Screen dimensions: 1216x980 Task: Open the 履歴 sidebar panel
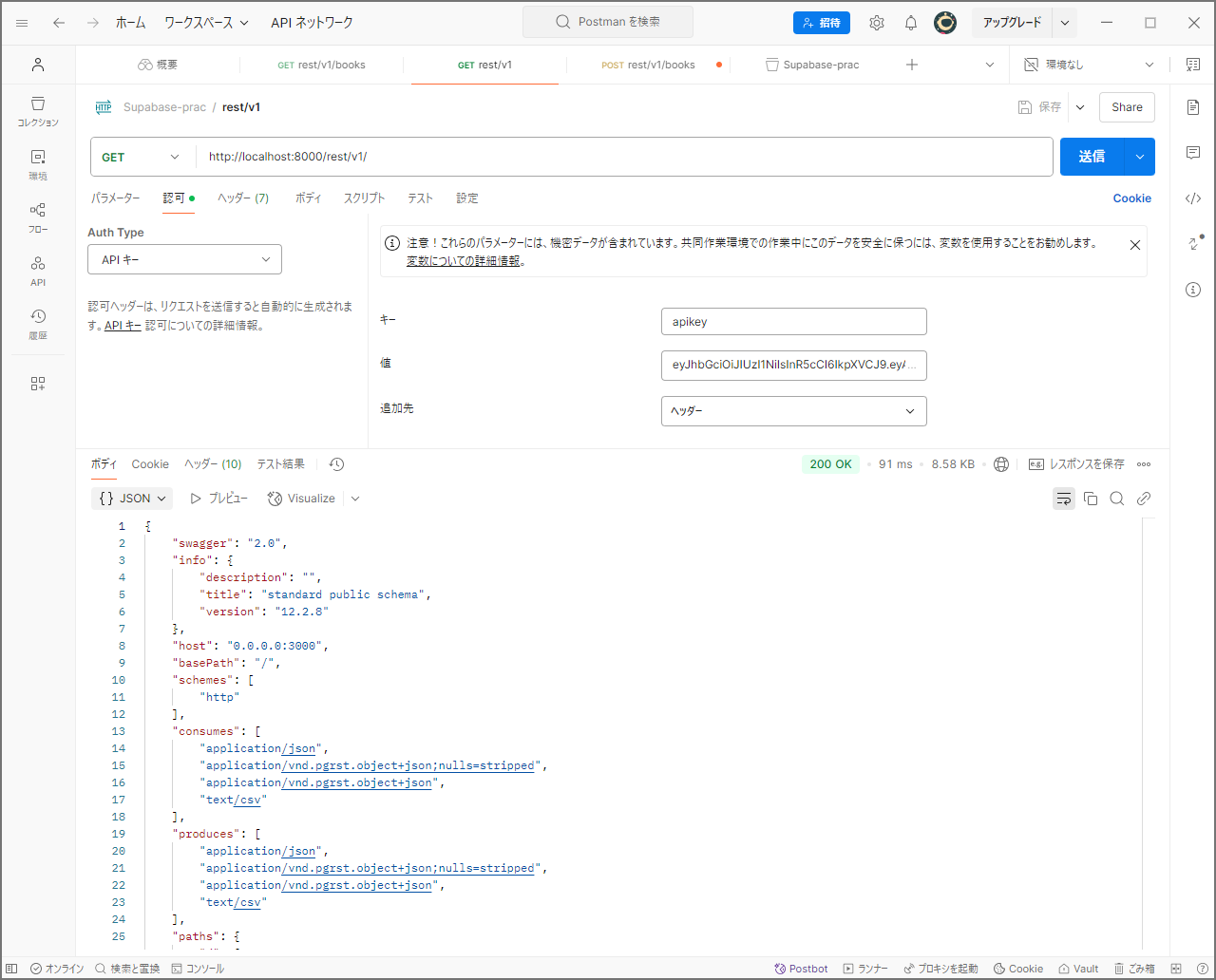(x=38, y=323)
